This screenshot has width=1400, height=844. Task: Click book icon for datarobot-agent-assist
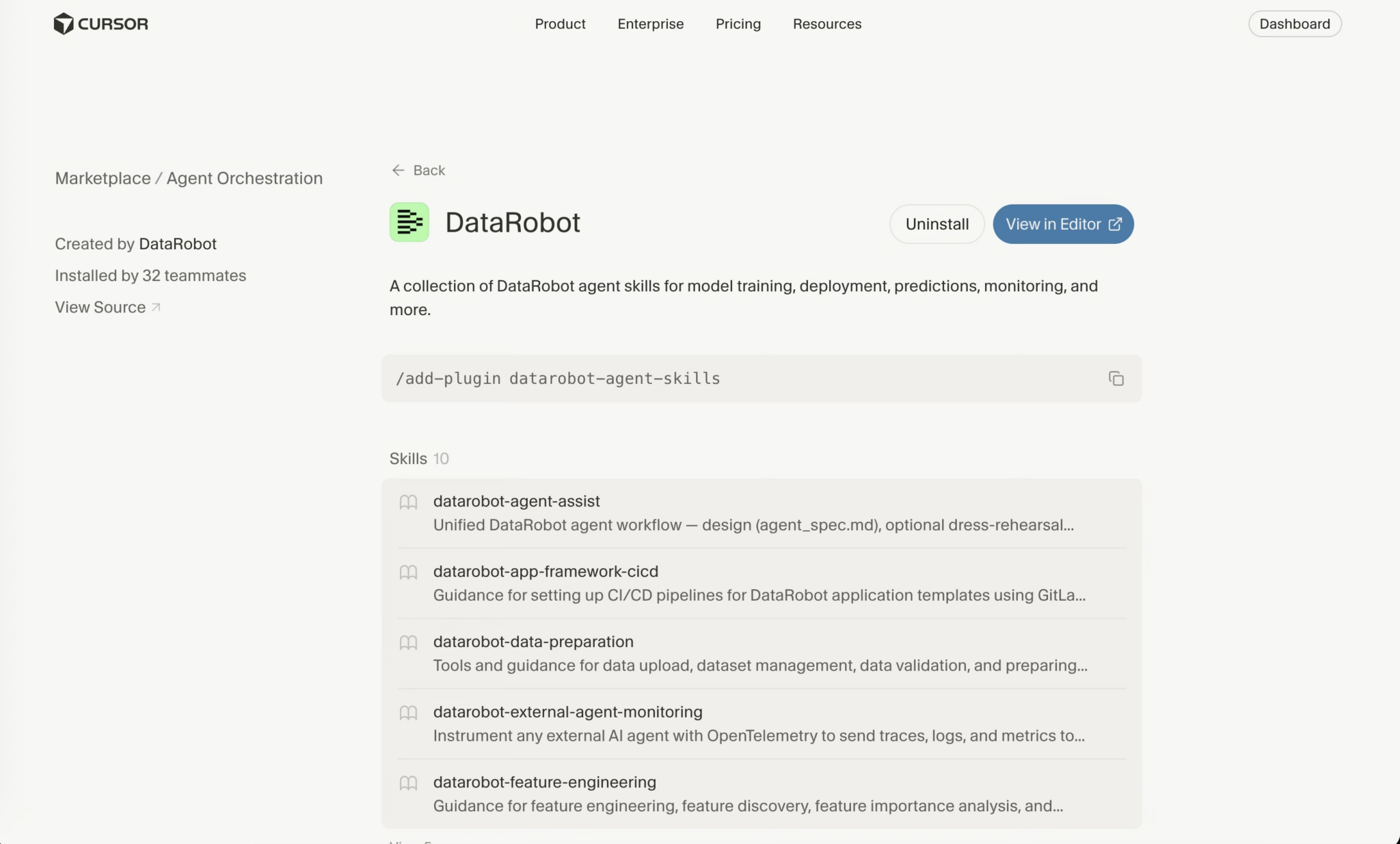pyautogui.click(x=408, y=502)
